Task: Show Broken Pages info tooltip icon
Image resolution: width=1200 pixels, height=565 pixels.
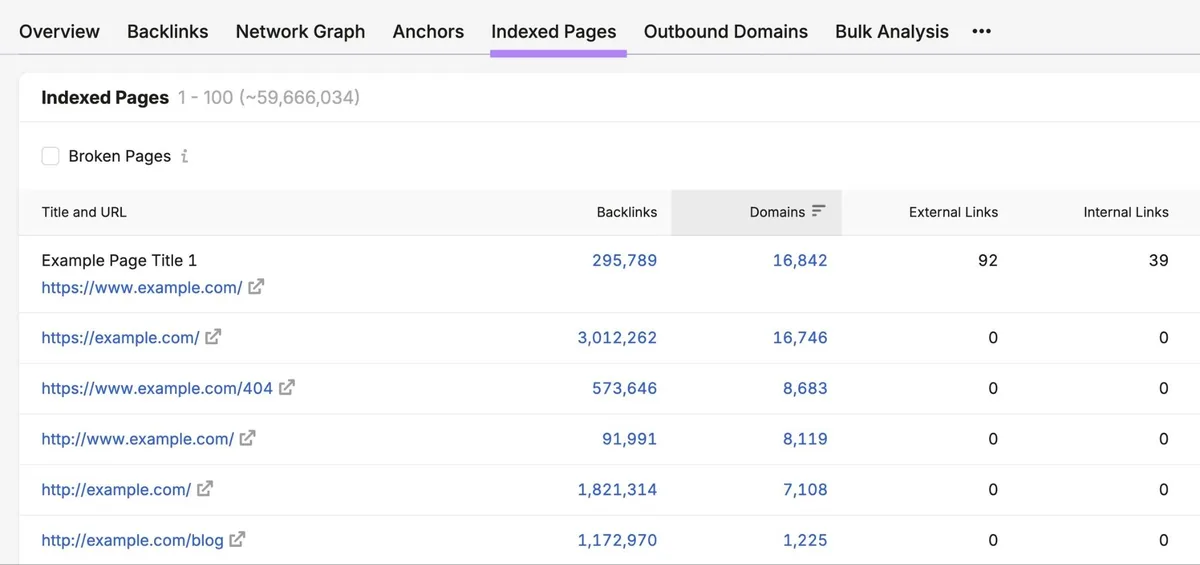Action: point(185,156)
